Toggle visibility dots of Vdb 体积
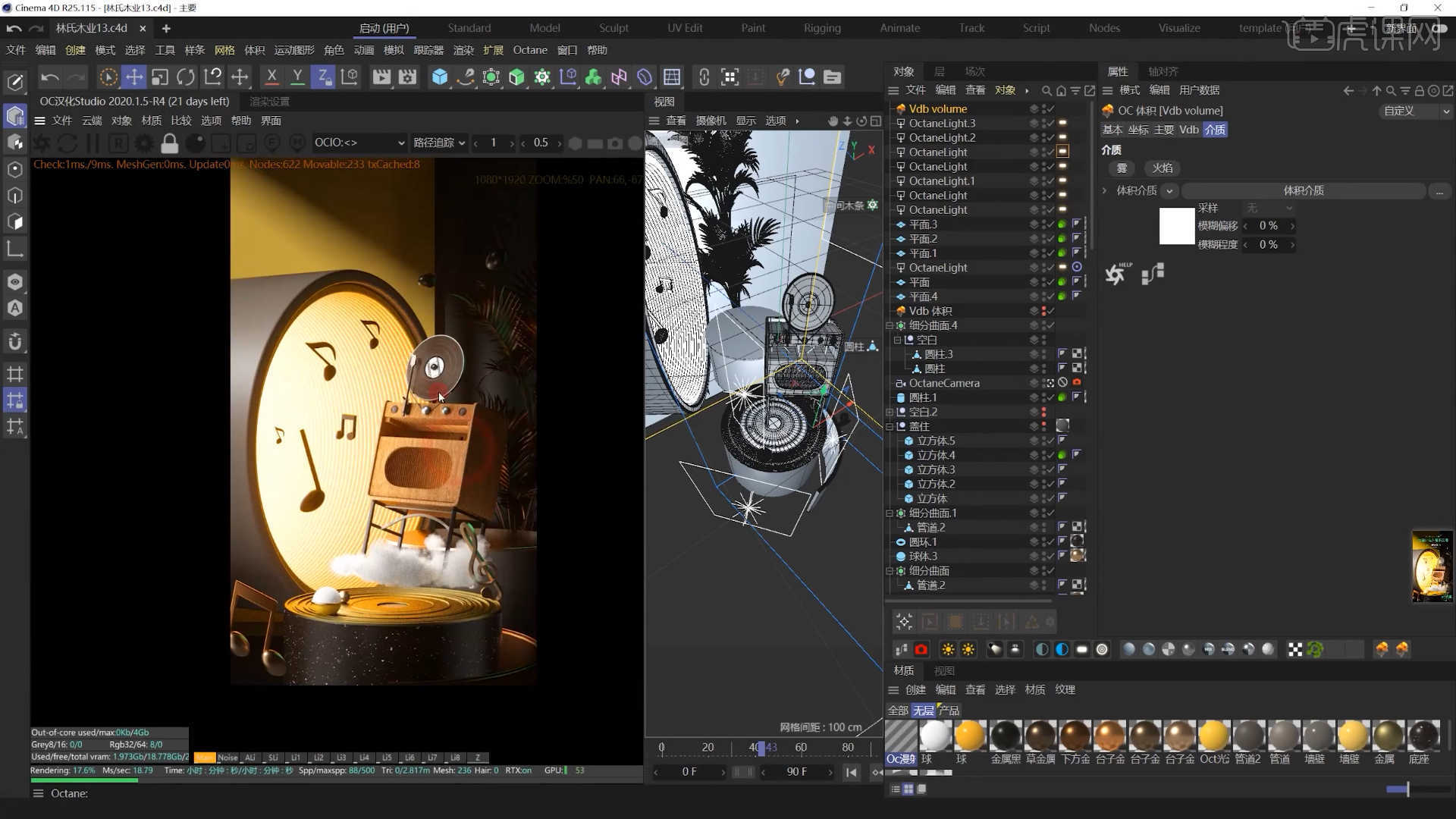 coord(1044,311)
